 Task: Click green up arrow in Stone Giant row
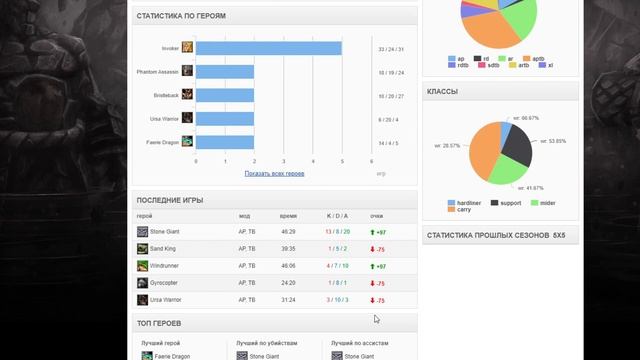click(372, 232)
